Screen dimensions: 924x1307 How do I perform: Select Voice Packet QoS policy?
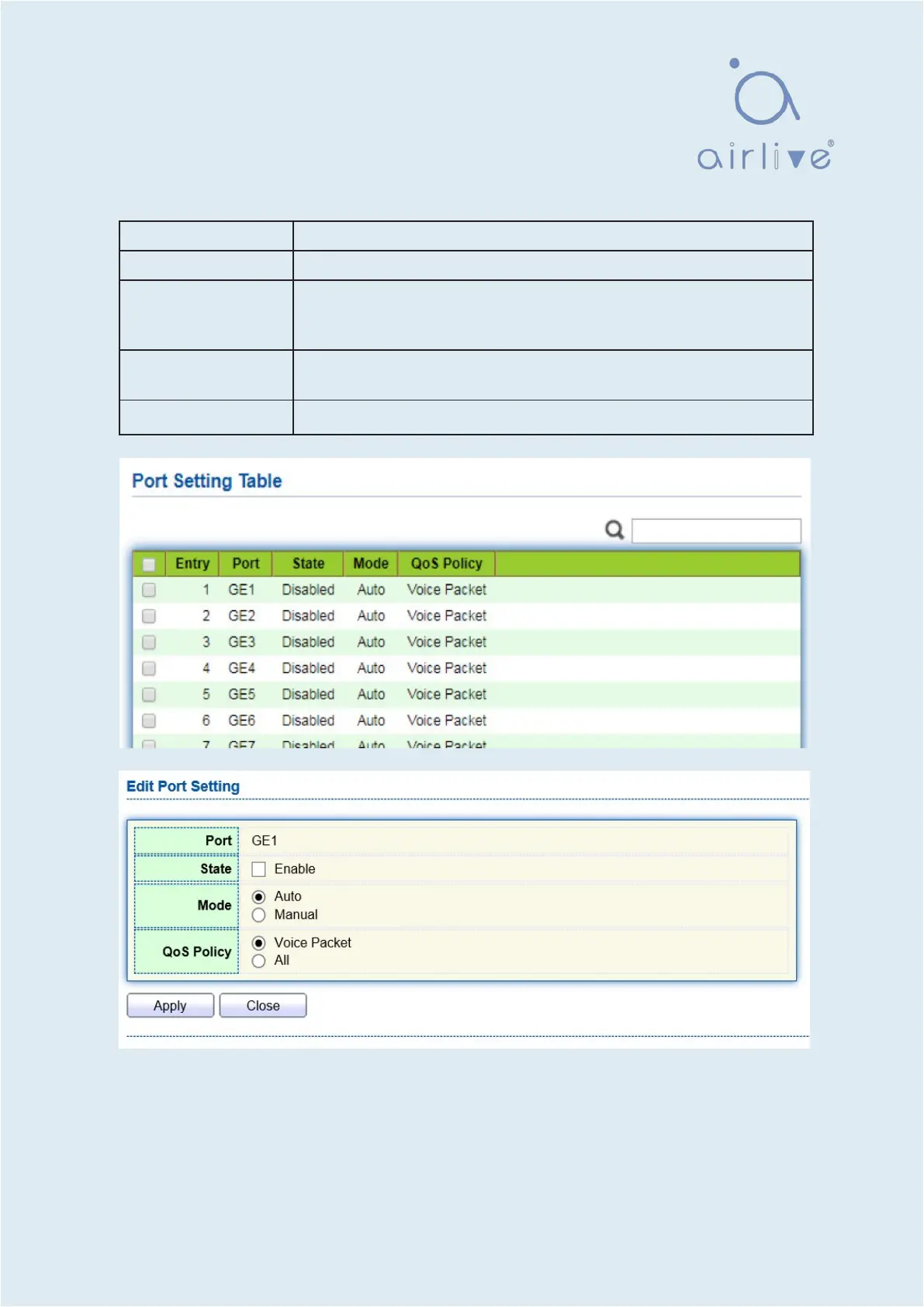pyautogui.click(x=259, y=943)
